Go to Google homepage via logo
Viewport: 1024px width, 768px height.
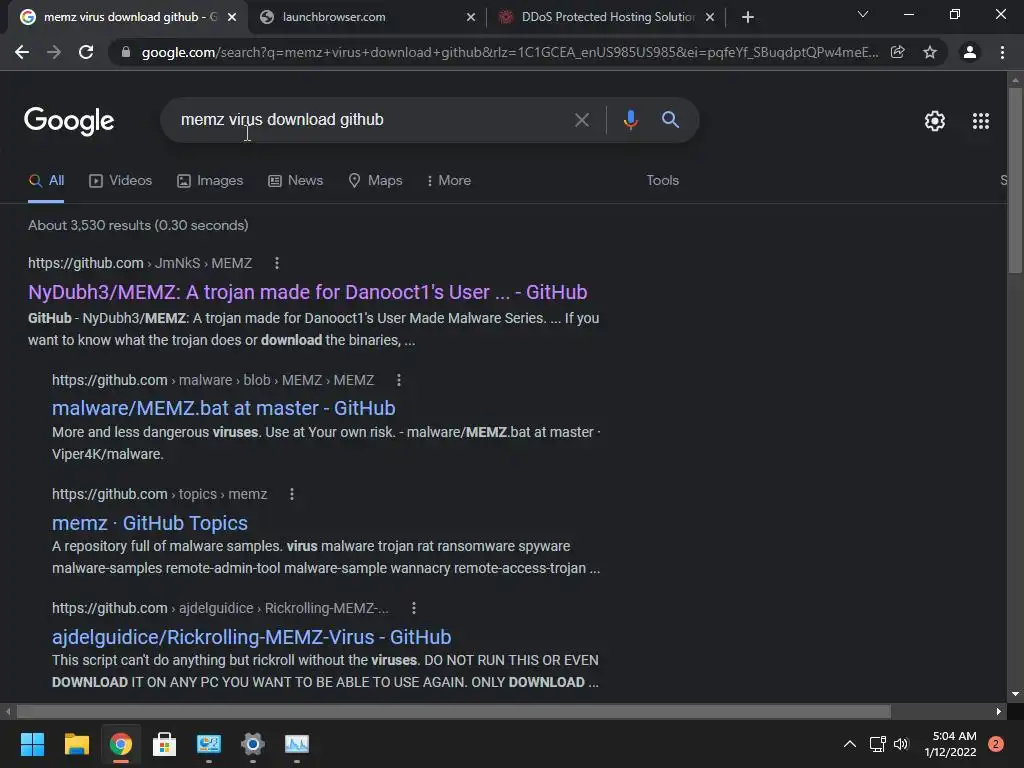(69, 121)
